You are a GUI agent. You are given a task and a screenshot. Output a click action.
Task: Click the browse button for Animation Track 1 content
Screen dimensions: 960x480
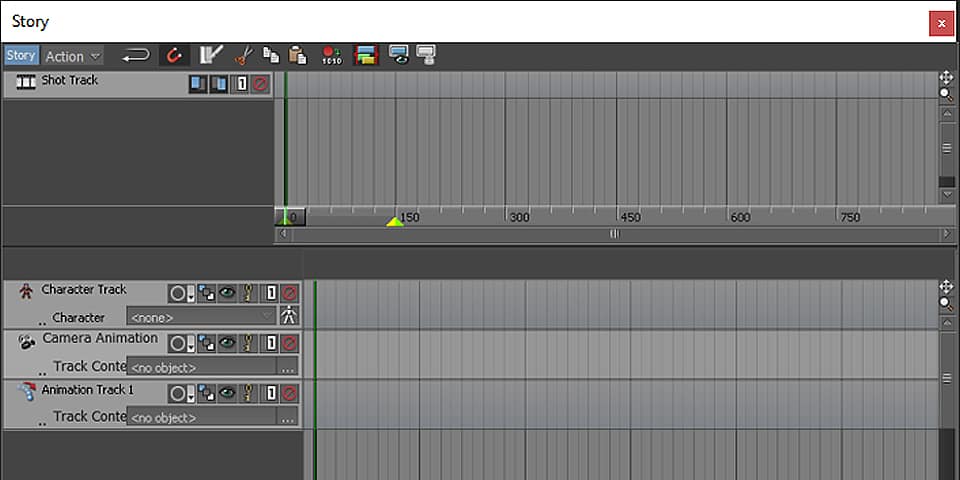[288, 417]
